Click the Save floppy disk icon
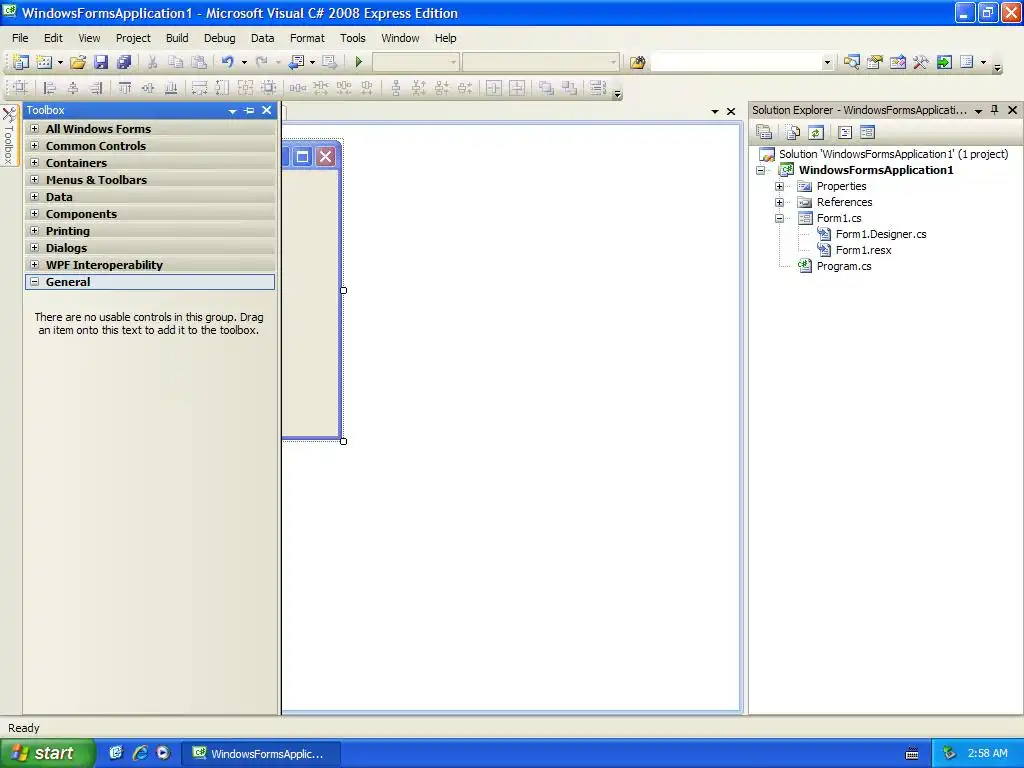 [x=101, y=62]
